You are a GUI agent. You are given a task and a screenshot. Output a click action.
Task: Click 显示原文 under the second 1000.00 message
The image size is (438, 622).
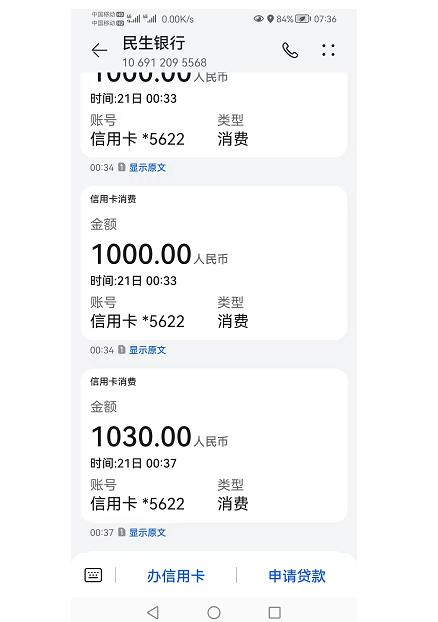(x=147, y=350)
